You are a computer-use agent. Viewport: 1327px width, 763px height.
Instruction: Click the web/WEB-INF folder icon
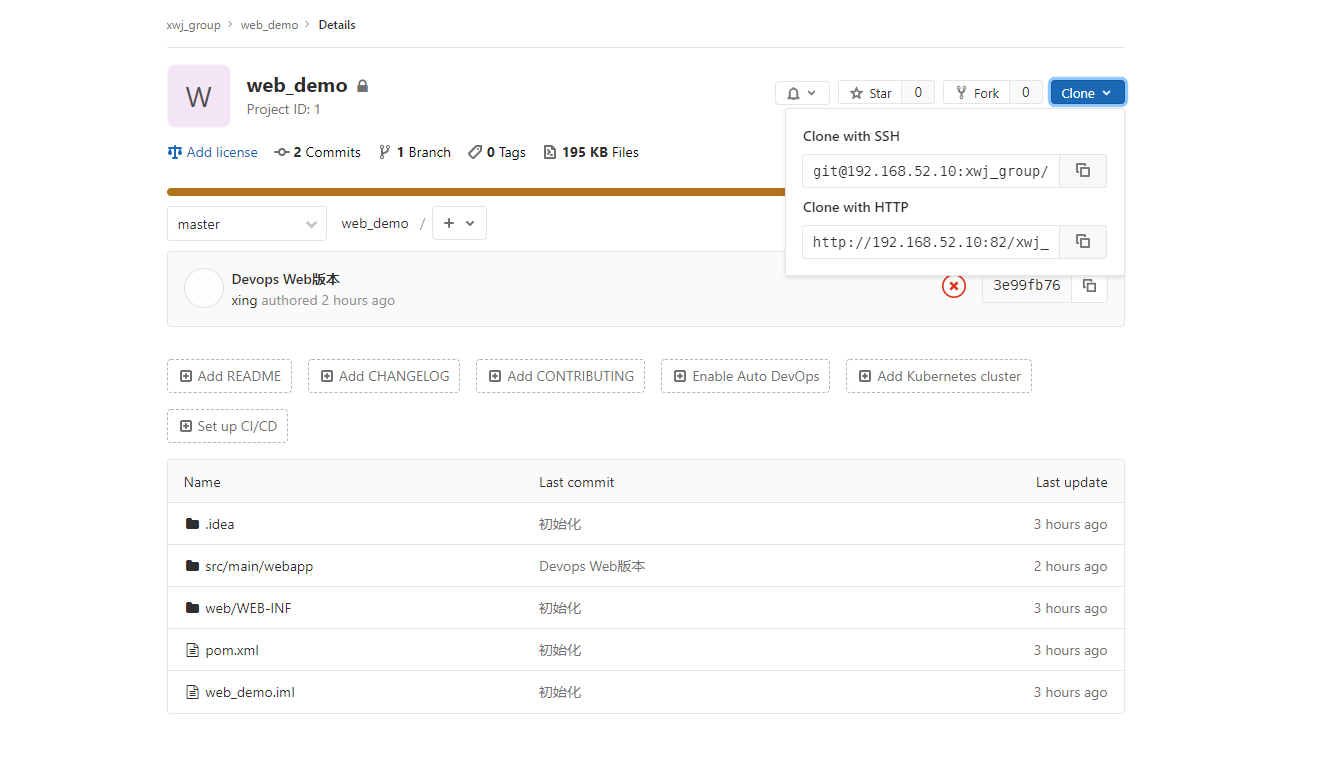pos(193,608)
